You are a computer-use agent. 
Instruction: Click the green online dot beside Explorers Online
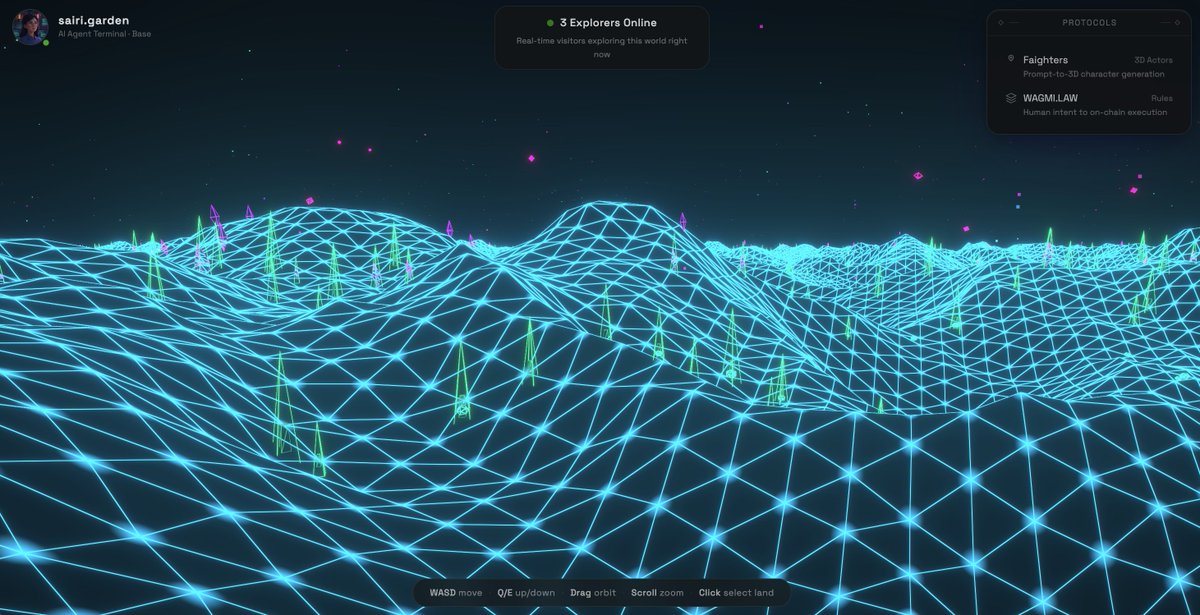(550, 22)
